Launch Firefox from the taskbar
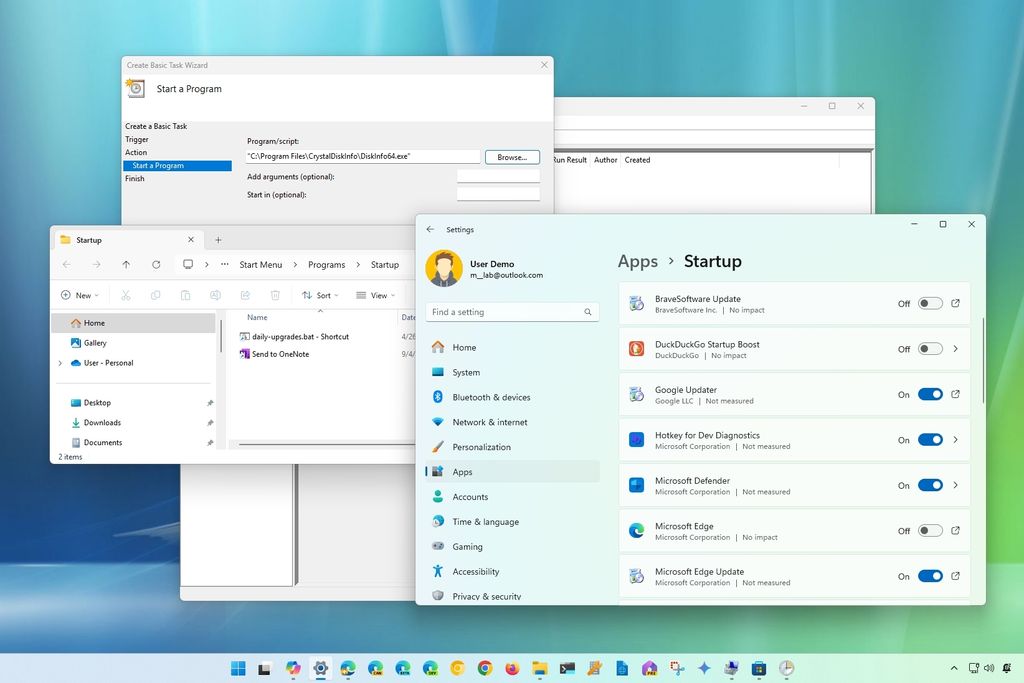 (512, 668)
